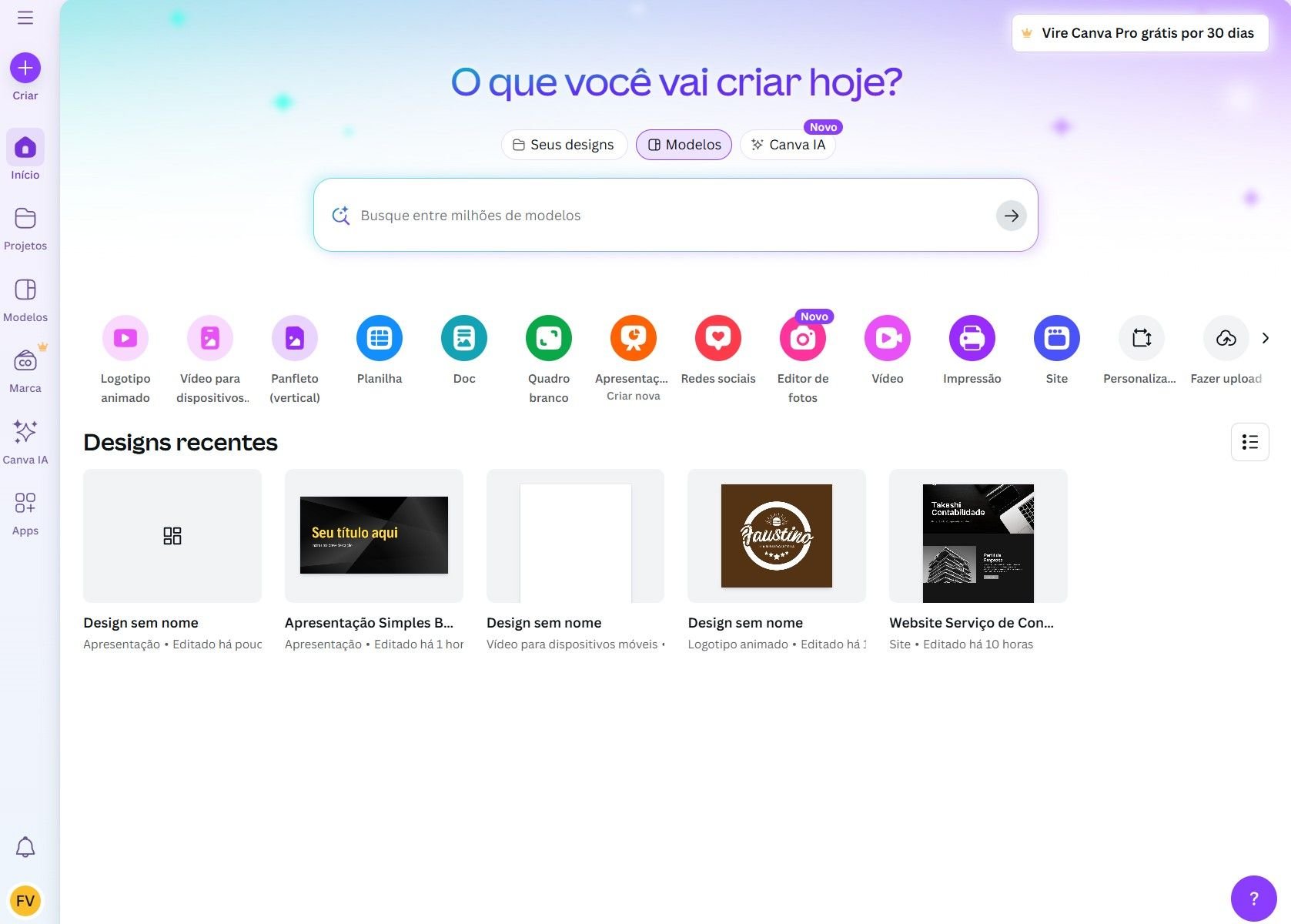Create a new Doc
The width and height of the screenshot is (1291, 924).
464,338
